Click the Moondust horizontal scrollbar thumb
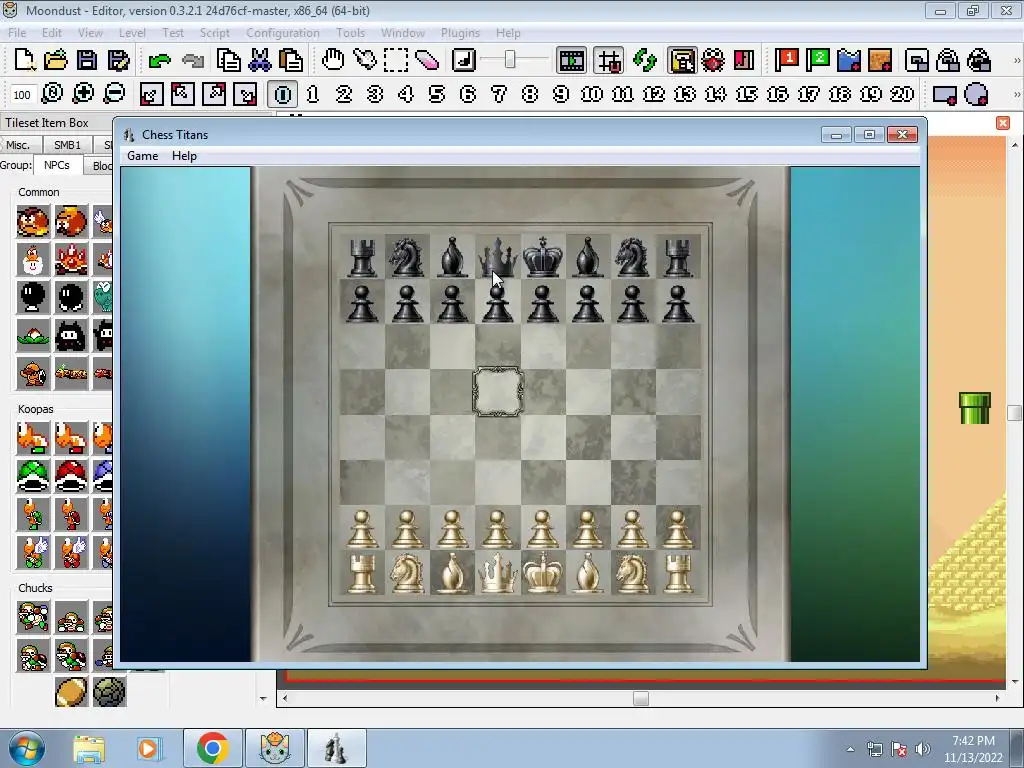Screen dimensions: 1024x768 coord(641,698)
